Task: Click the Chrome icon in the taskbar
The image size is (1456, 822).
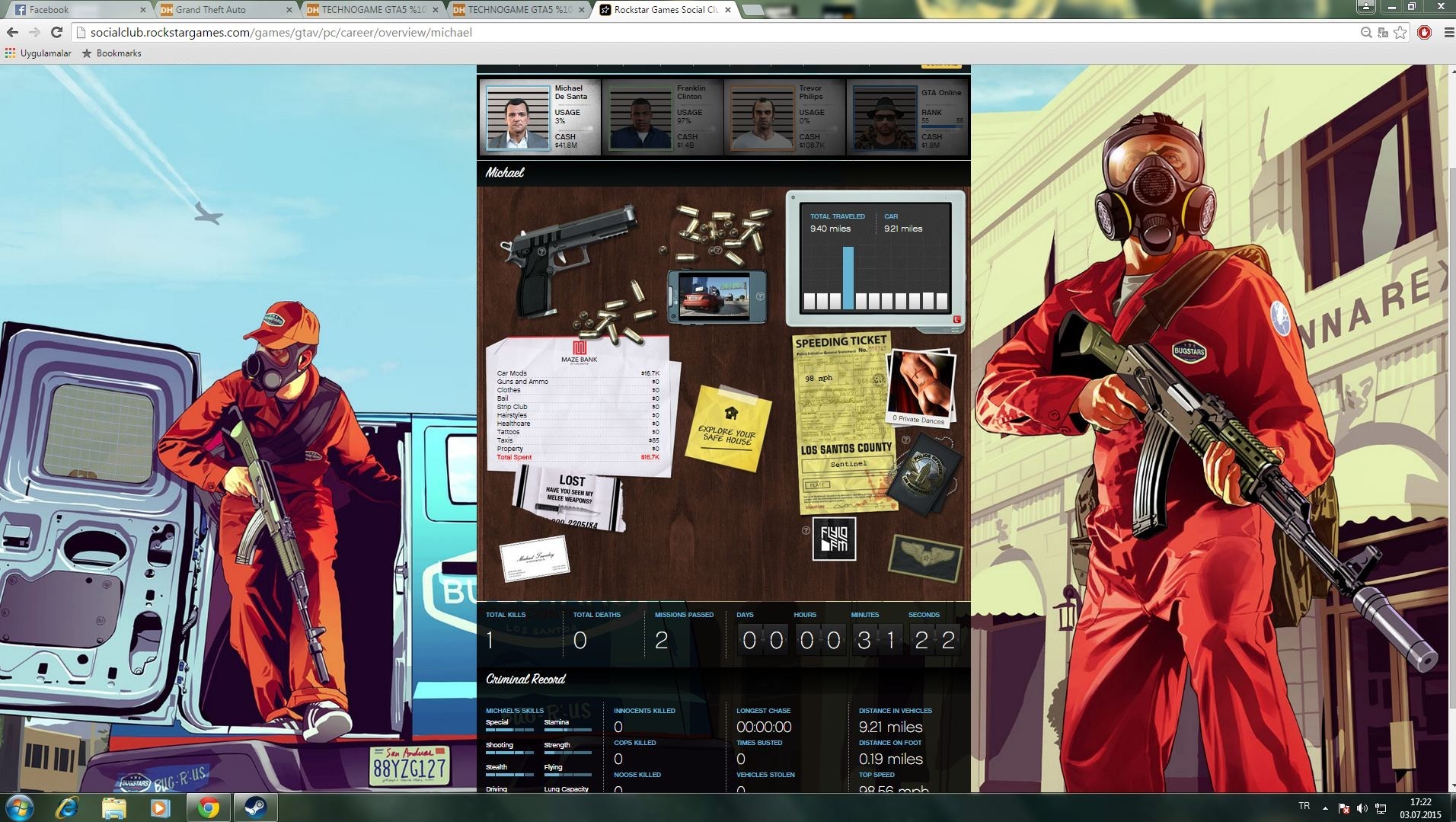Action: pos(209,808)
